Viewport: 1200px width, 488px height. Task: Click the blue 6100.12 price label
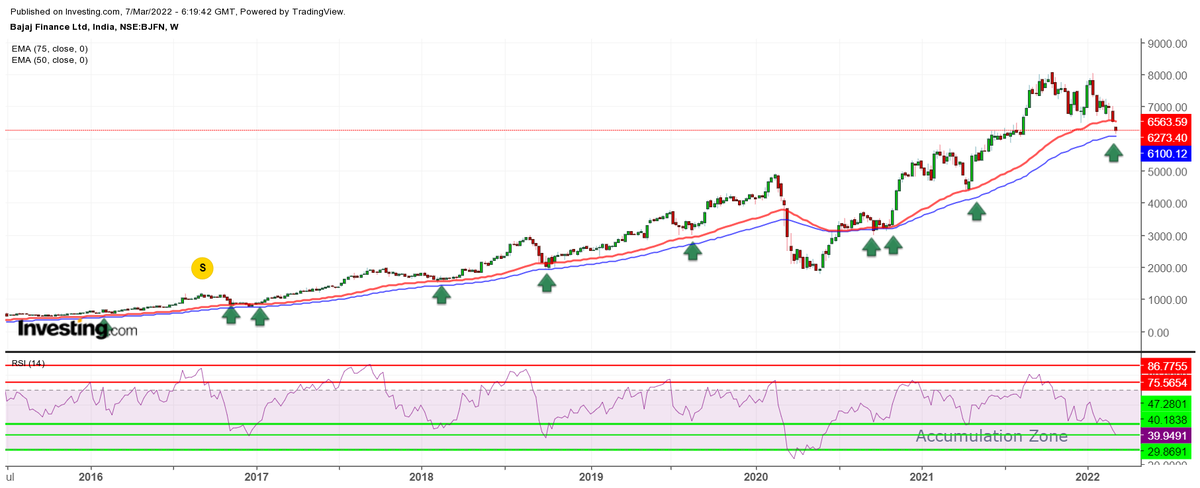(1166, 153)
